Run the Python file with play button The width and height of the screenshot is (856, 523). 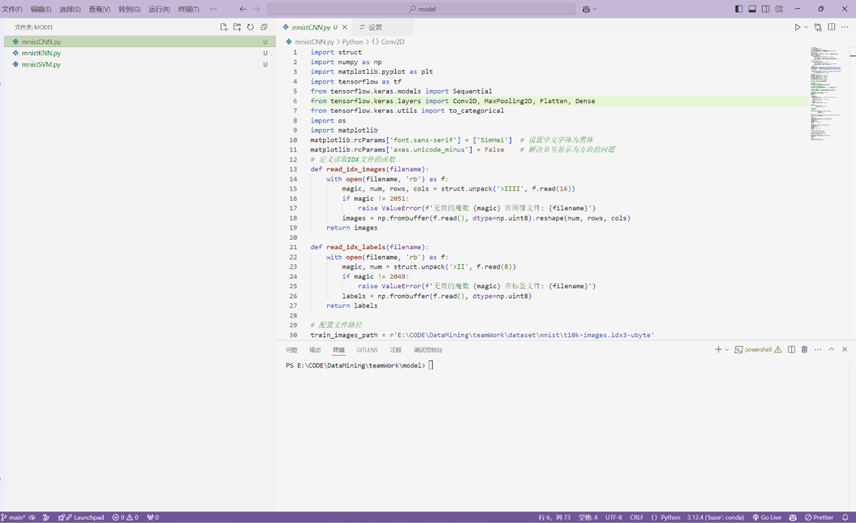click(797, 27)
